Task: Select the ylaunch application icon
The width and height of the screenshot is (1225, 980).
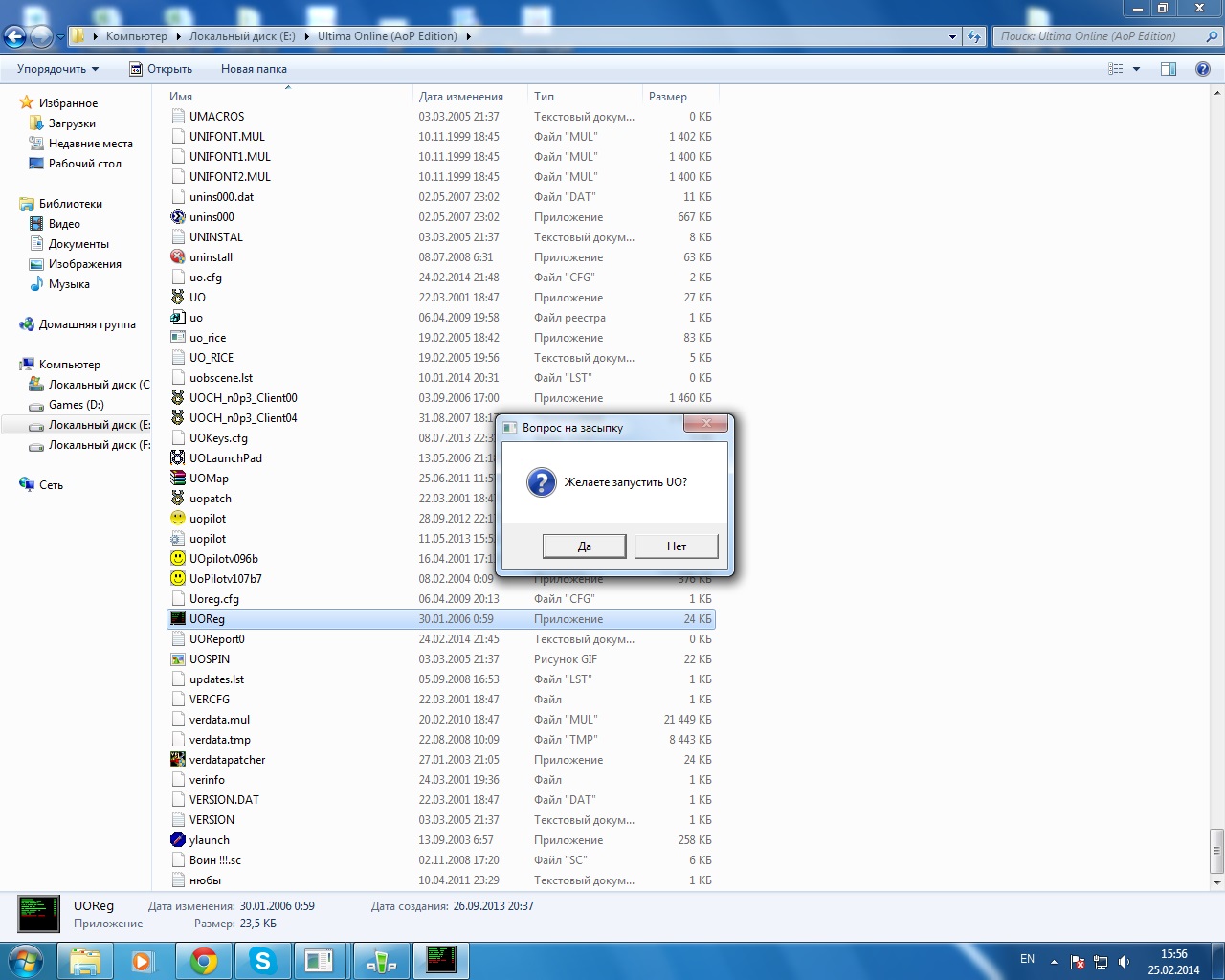Action: [x=178, y=840]
